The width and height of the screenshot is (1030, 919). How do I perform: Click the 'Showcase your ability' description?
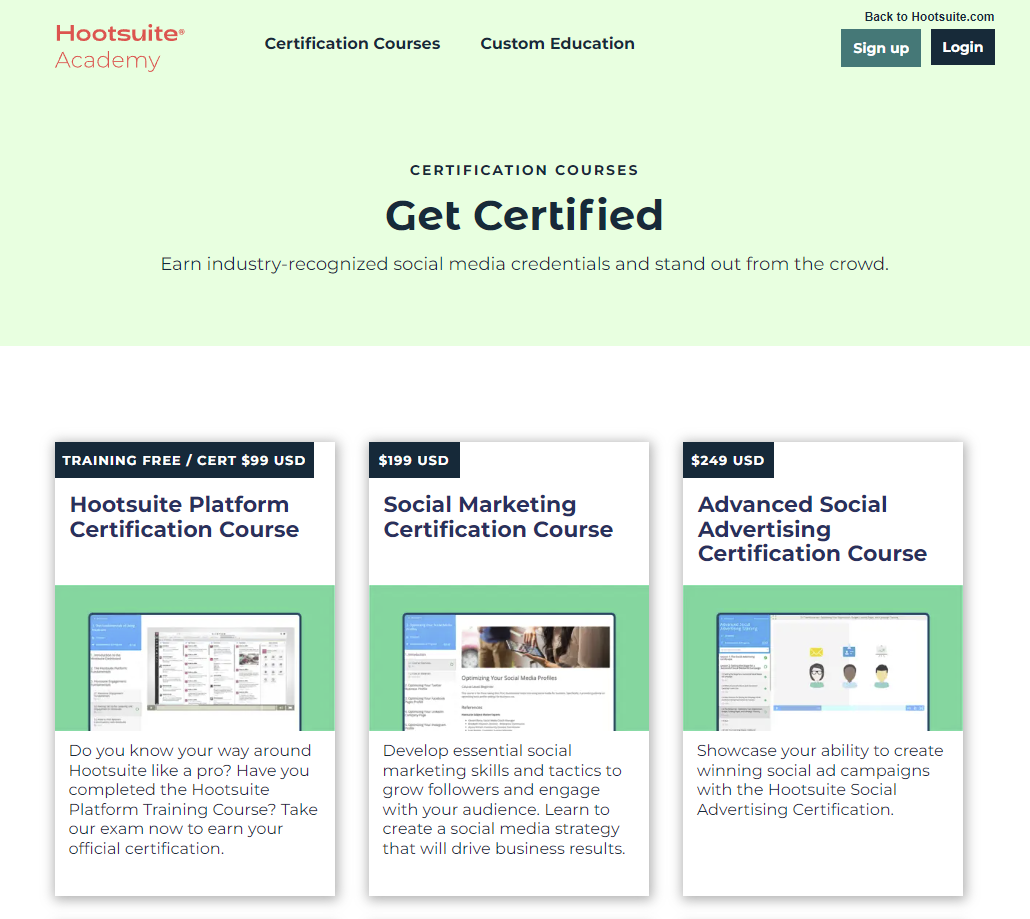click(820, 780)
